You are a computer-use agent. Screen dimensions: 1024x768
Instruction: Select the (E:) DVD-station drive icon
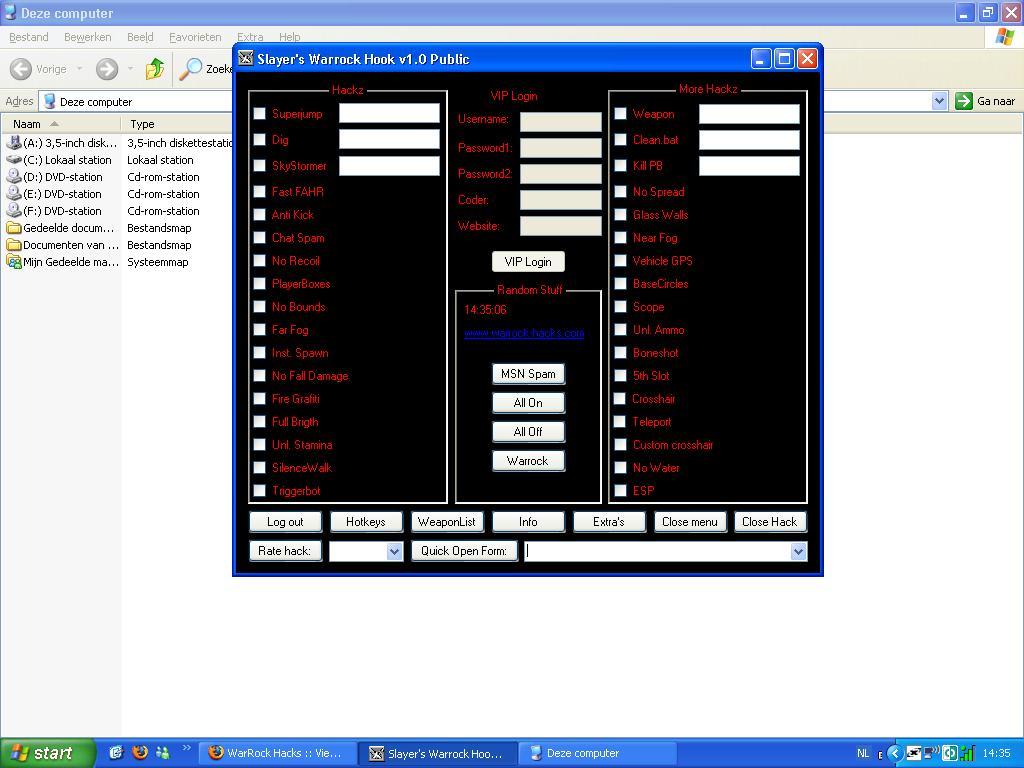14,193
